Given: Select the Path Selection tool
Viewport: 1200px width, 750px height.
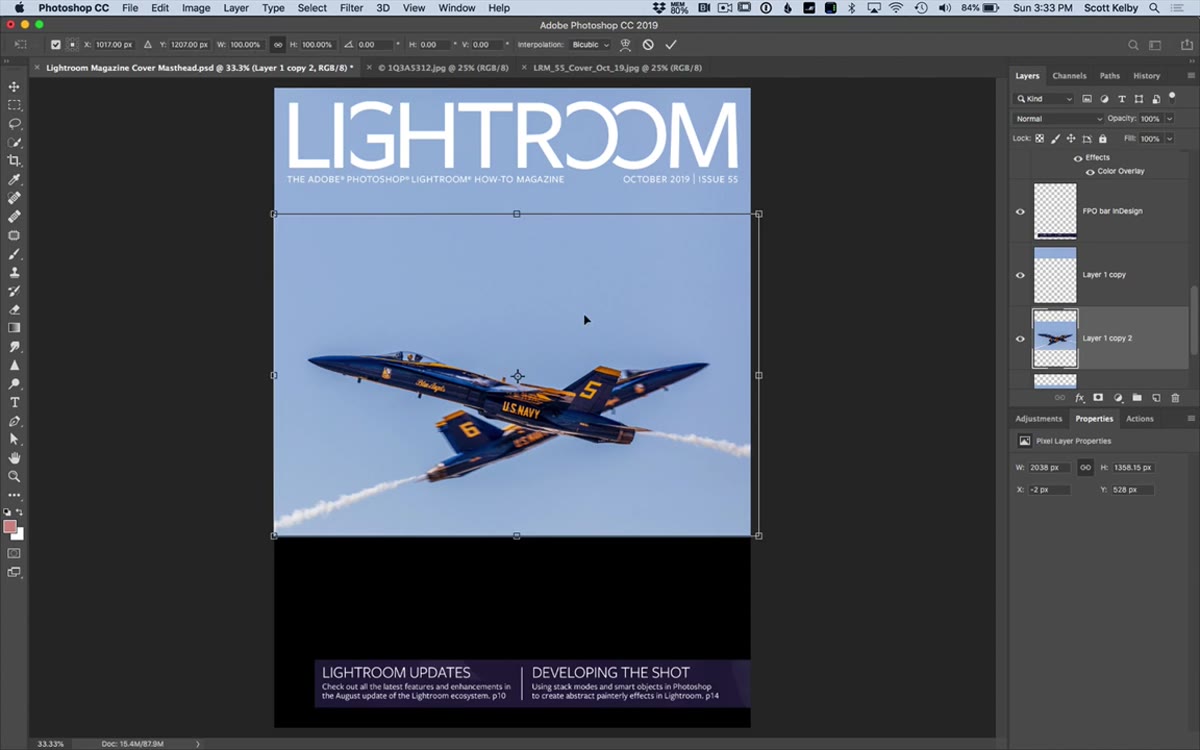Looking at the screenshot, I should 14,439.
